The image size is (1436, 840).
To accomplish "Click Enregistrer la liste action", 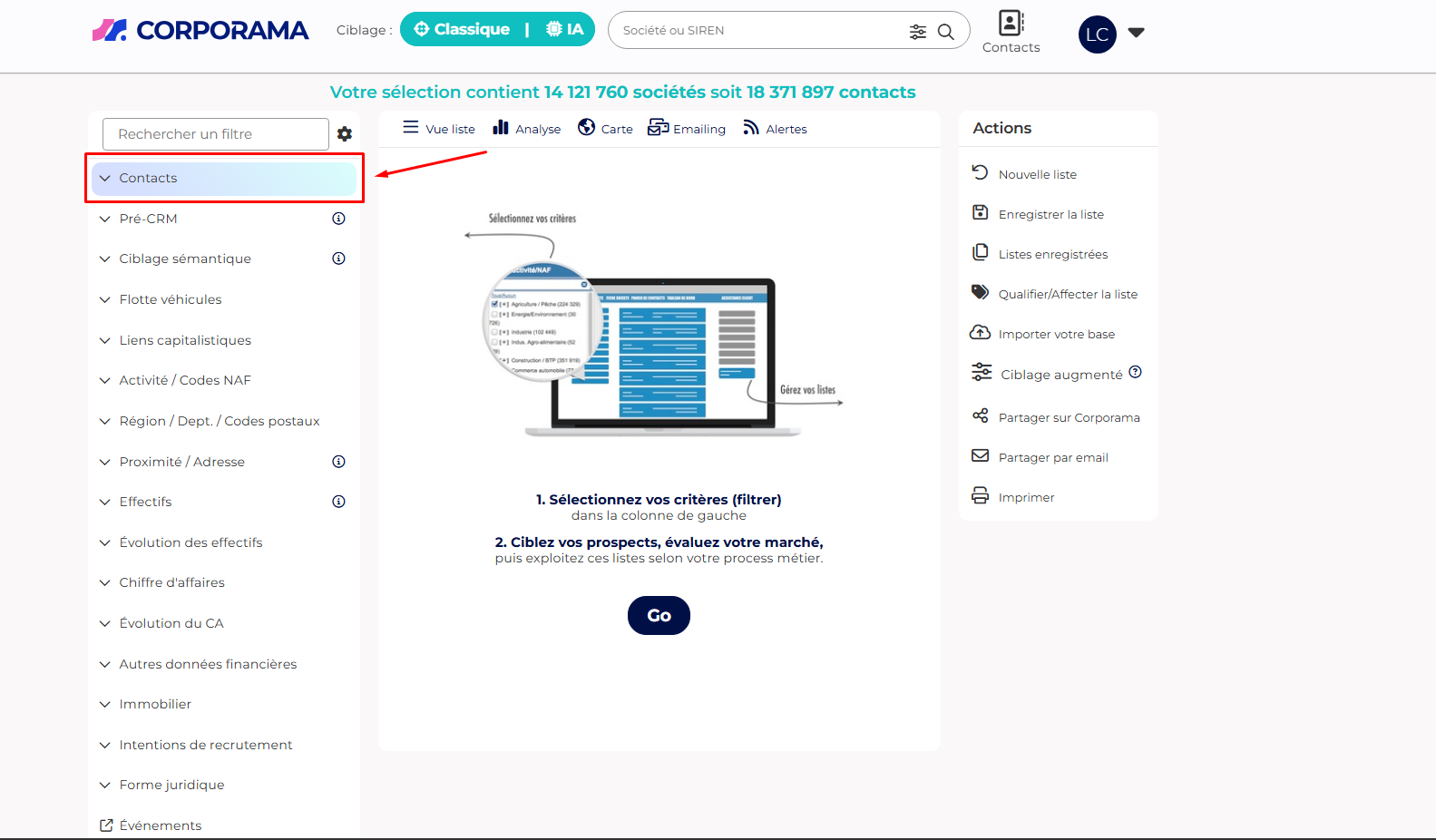I will 1050,215.
